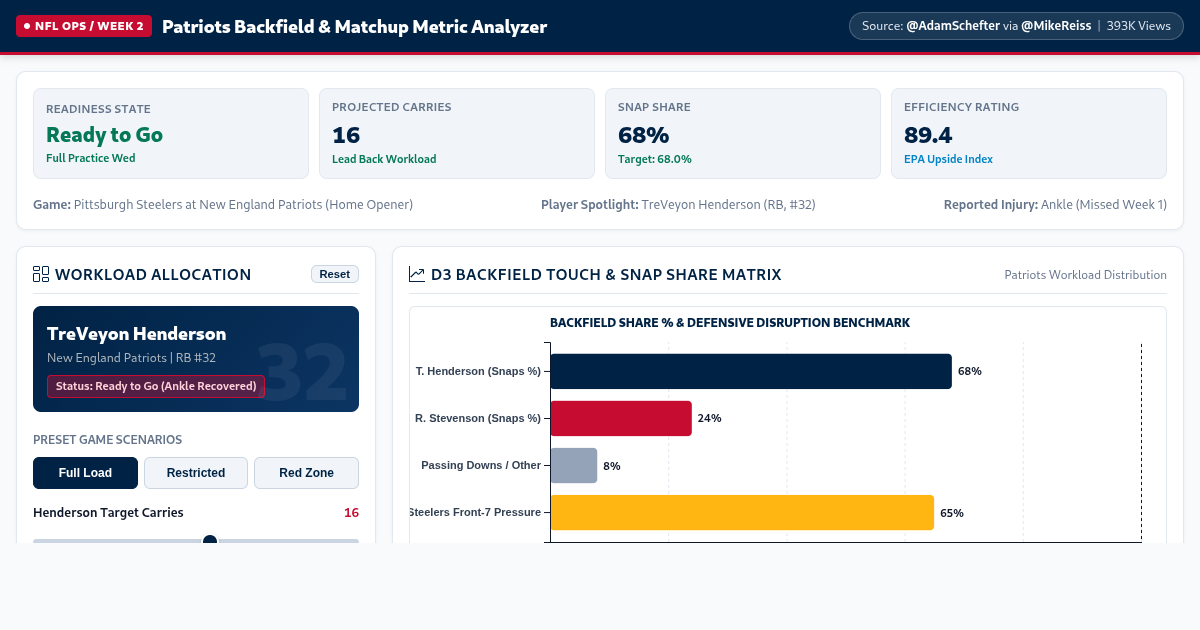The height and width of the screenshot is (630, 1200).
Task: Click the Snap Share 68% card
Action: click(x=743, y=133)
